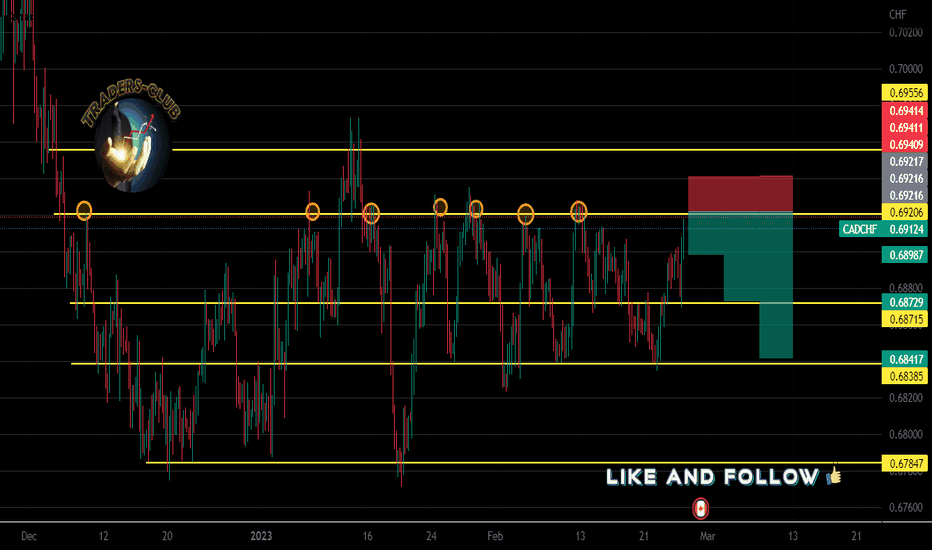Select the yellow 0.68715 line price label

[x=905, y=319]
